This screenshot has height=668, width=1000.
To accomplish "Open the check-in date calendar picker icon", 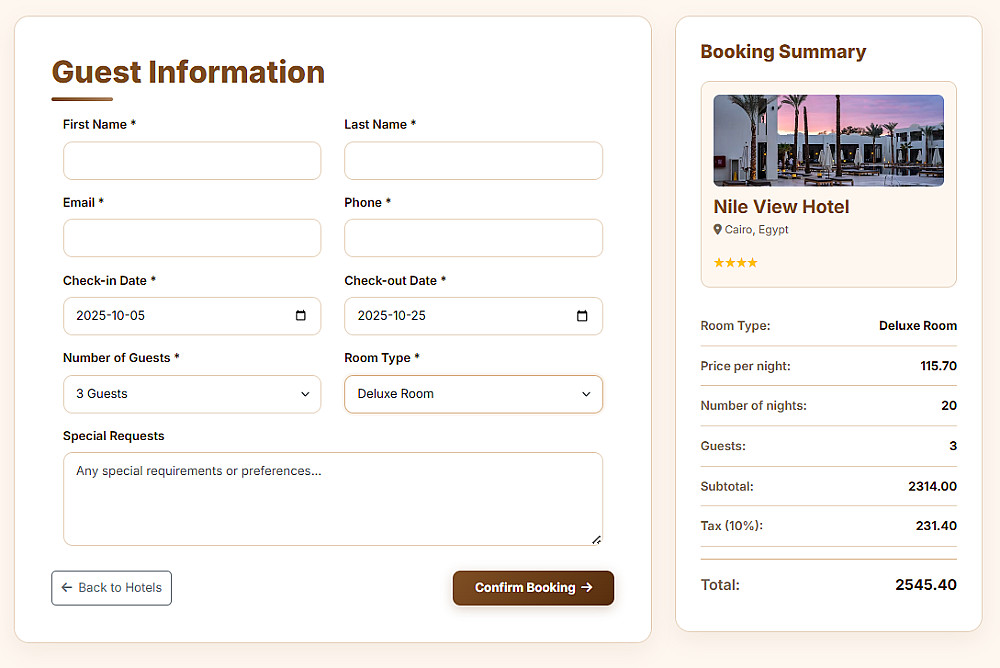I will click(301, 316).
